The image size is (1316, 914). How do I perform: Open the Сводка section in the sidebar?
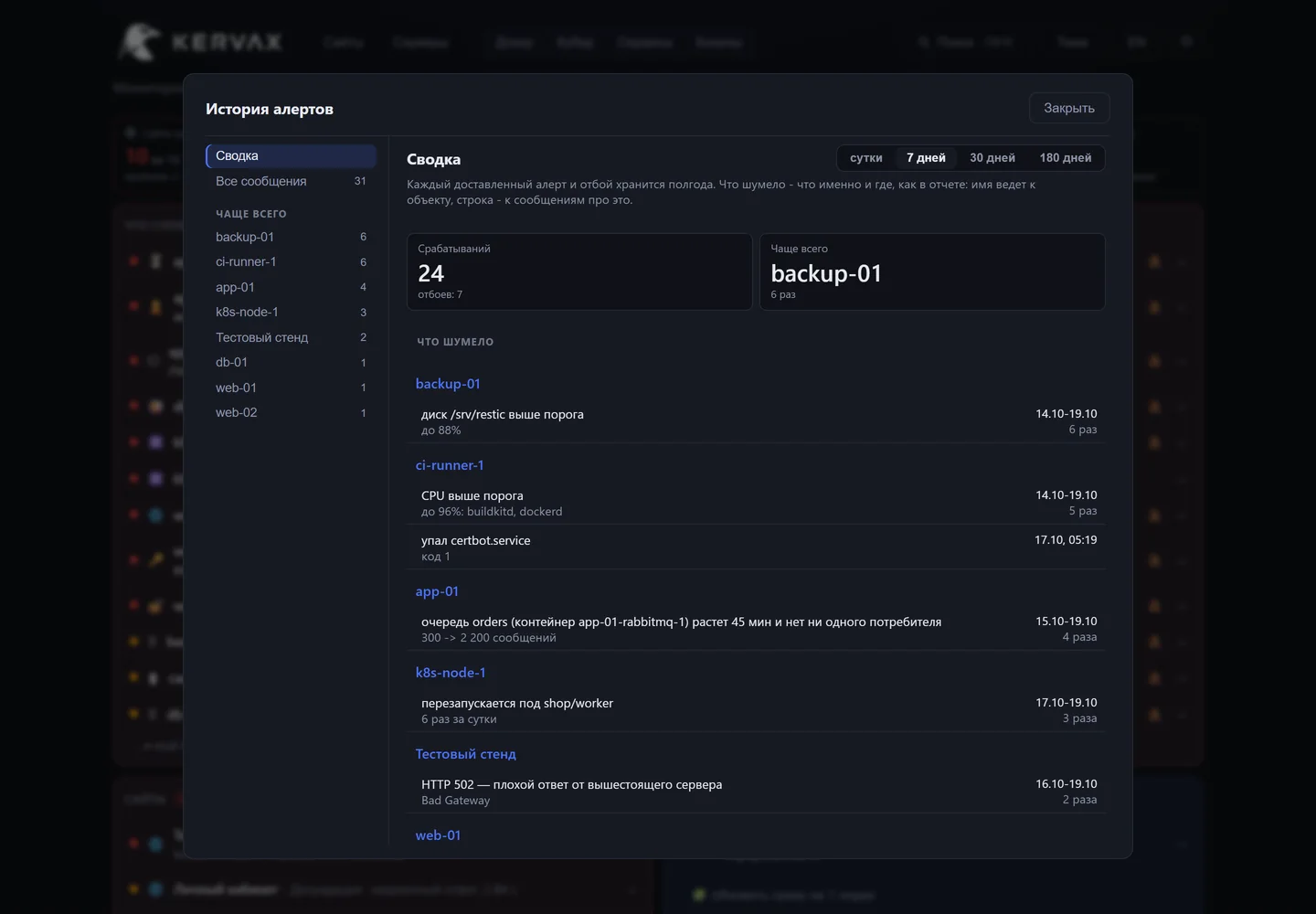pos(292,156)
